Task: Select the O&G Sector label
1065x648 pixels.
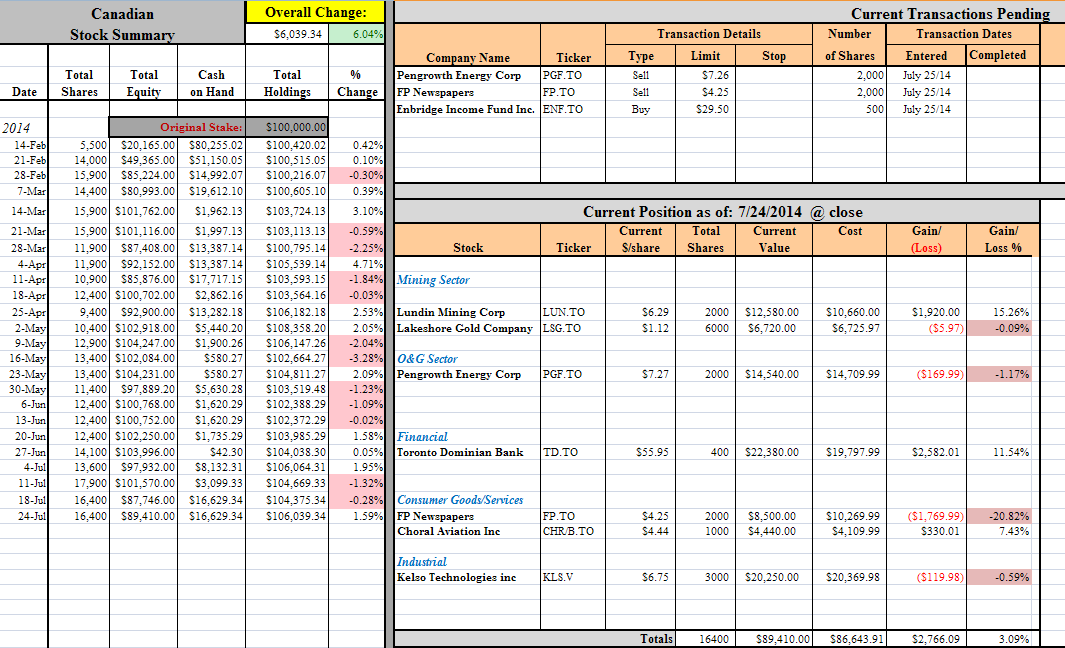Action: 427,359
